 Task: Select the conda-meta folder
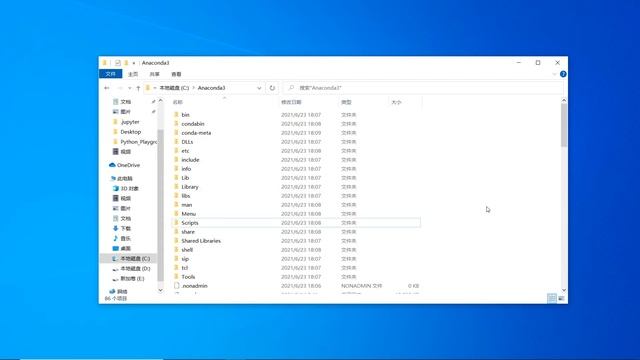196,133
